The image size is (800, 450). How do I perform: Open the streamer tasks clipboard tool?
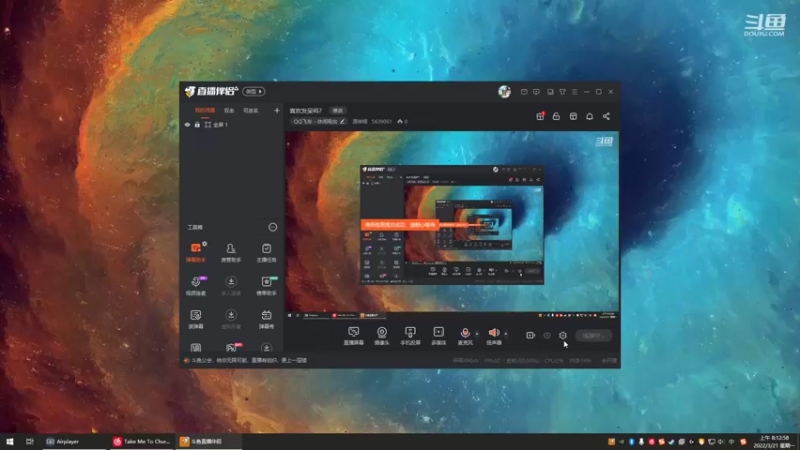[x=266, y=253]
